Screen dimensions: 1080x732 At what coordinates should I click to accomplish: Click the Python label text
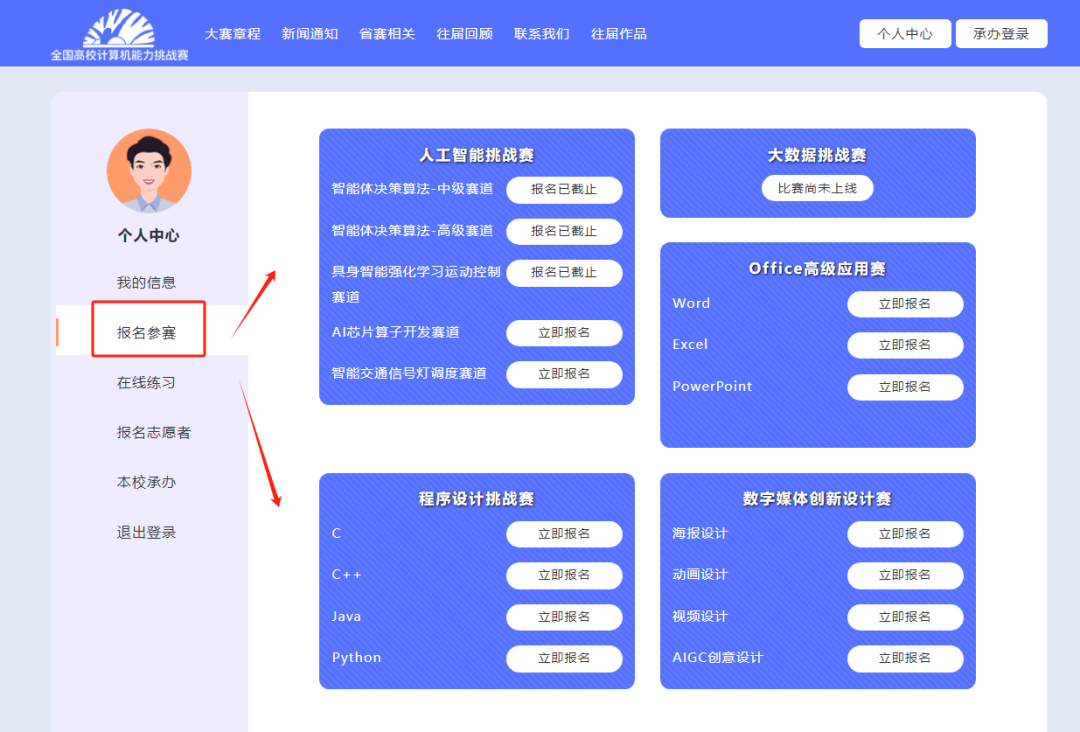pos(357,658)
